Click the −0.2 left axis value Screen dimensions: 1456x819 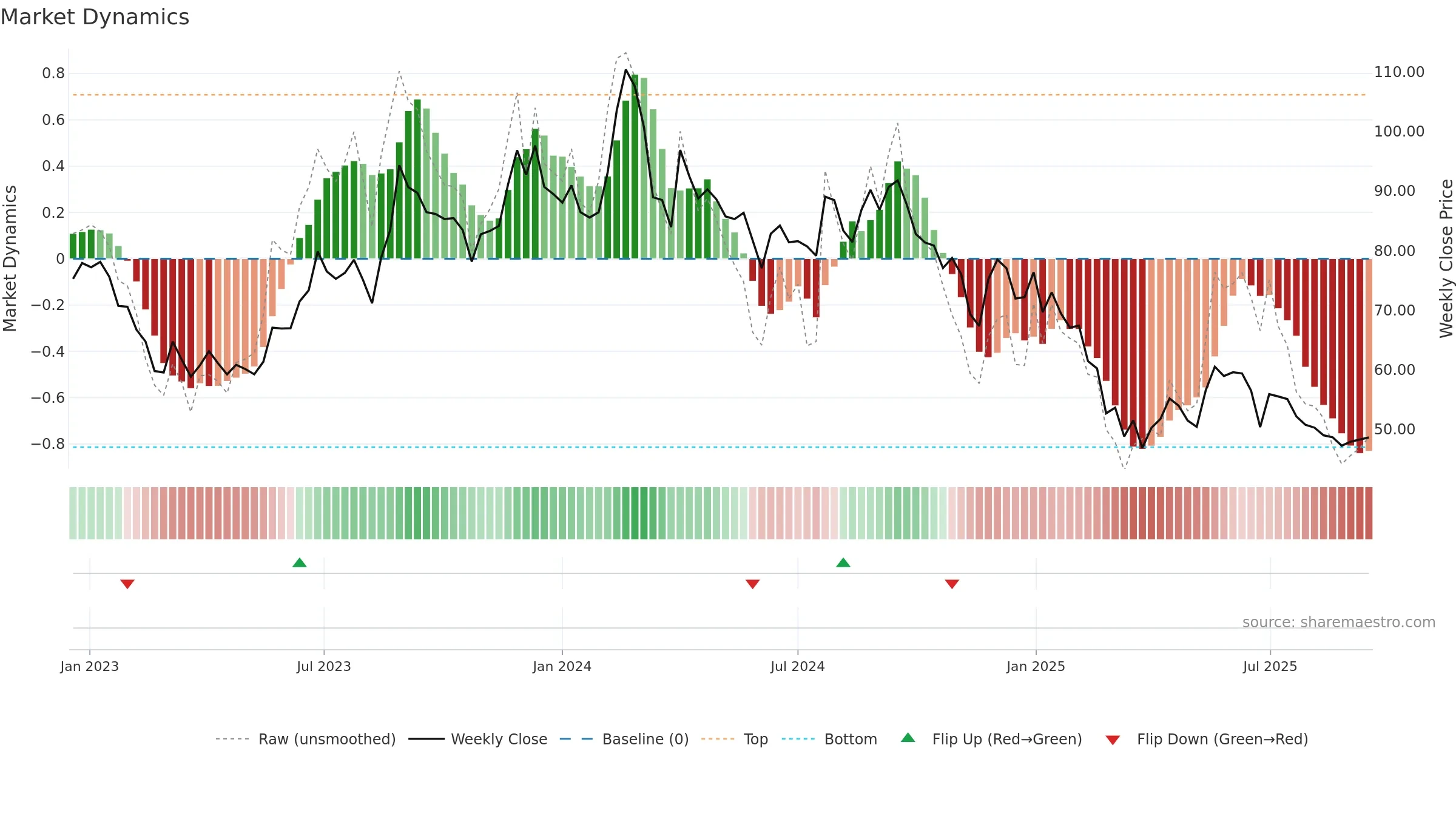click(47, 305)
